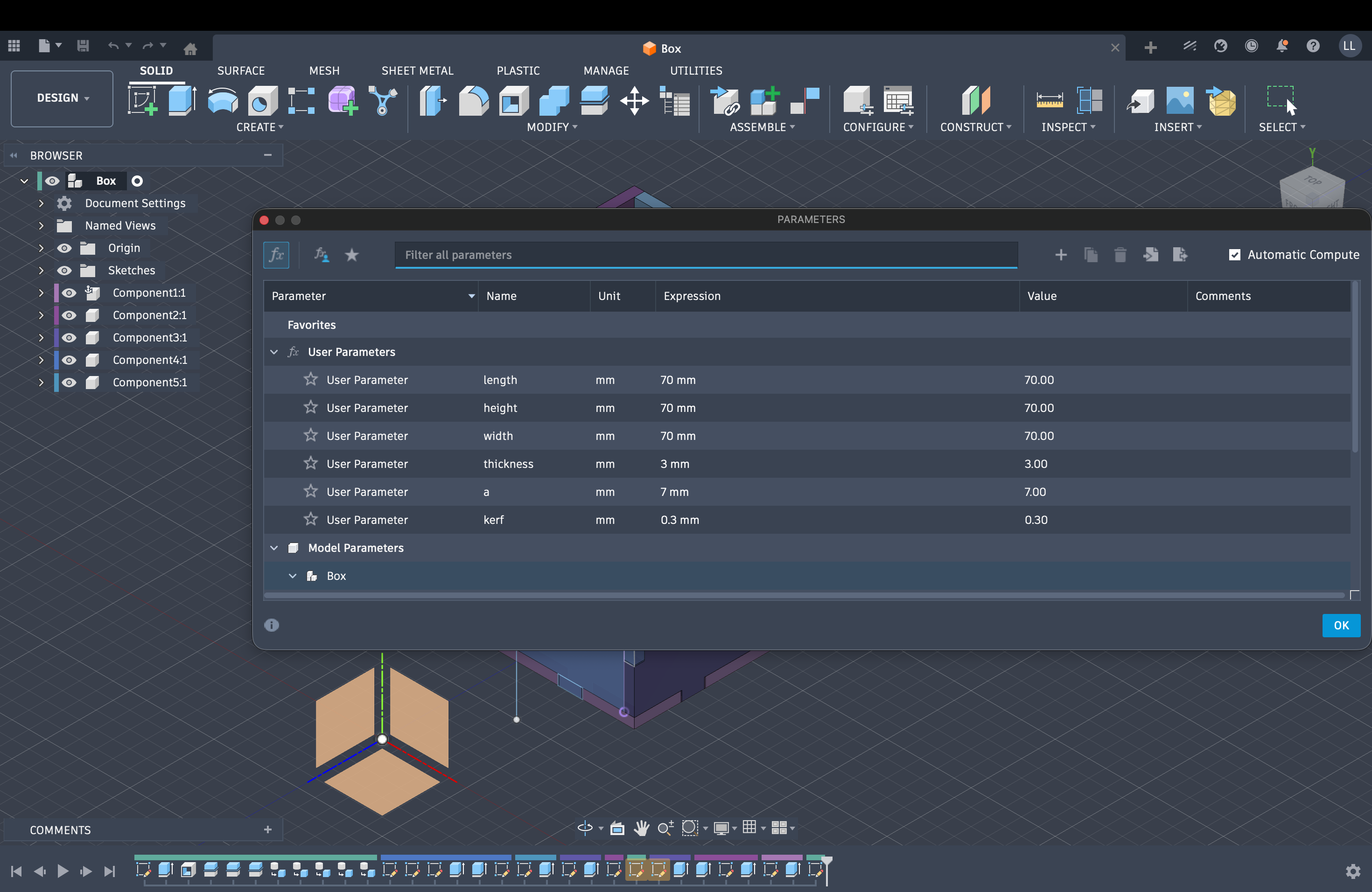The image size is (1372, 892).
Task: Open the Create Sketch tool
Action: point(145,100)
